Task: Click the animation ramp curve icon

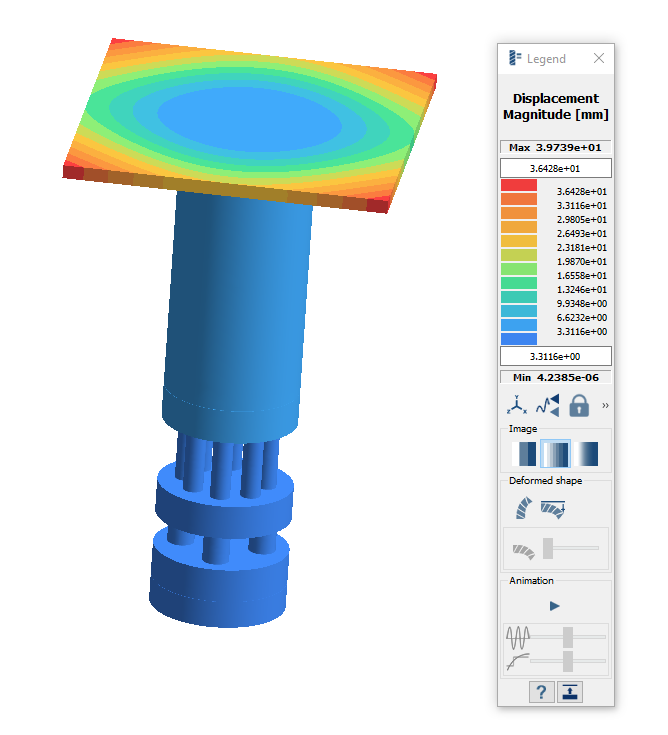Action: point(518,662)
